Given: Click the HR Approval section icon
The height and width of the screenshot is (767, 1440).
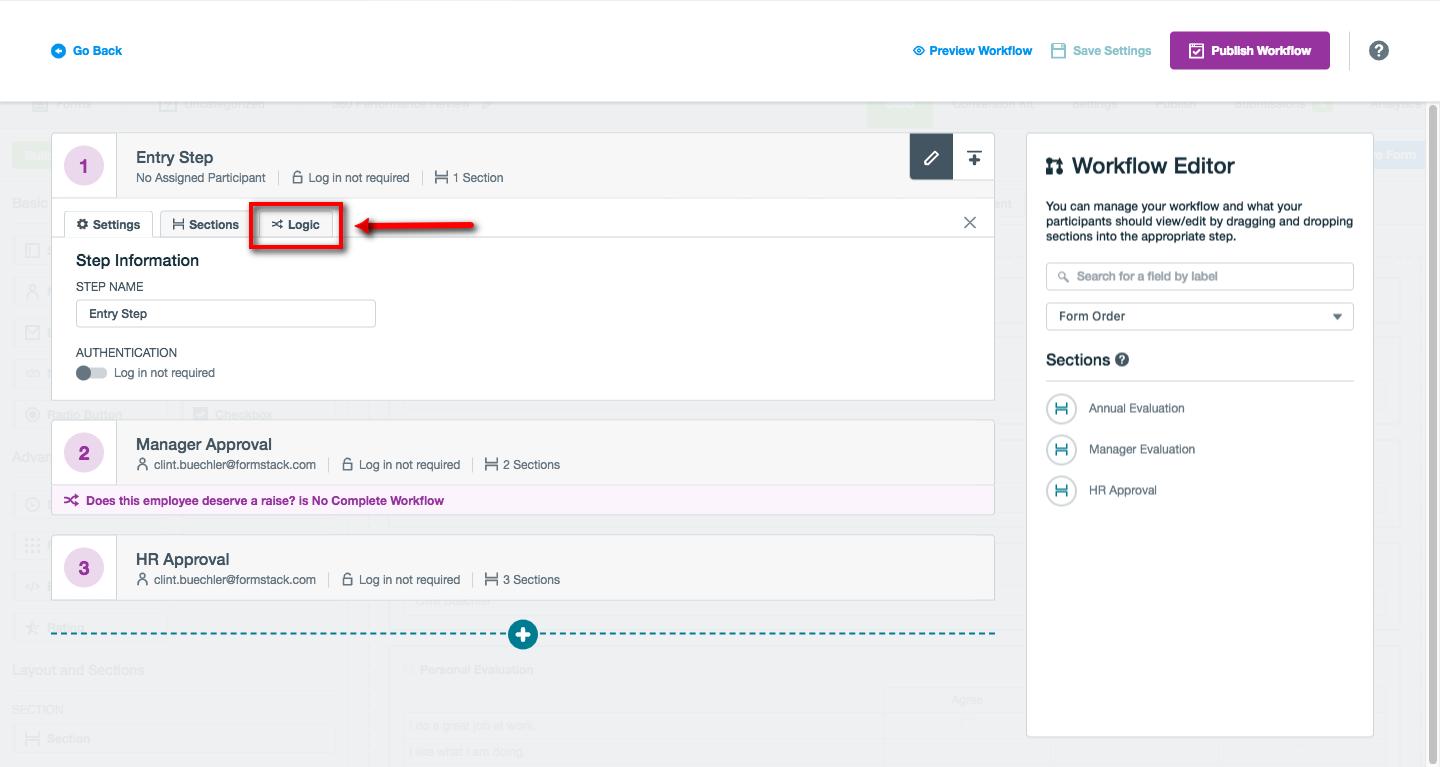Looking at the screenshot, I should coord(1060,490).
